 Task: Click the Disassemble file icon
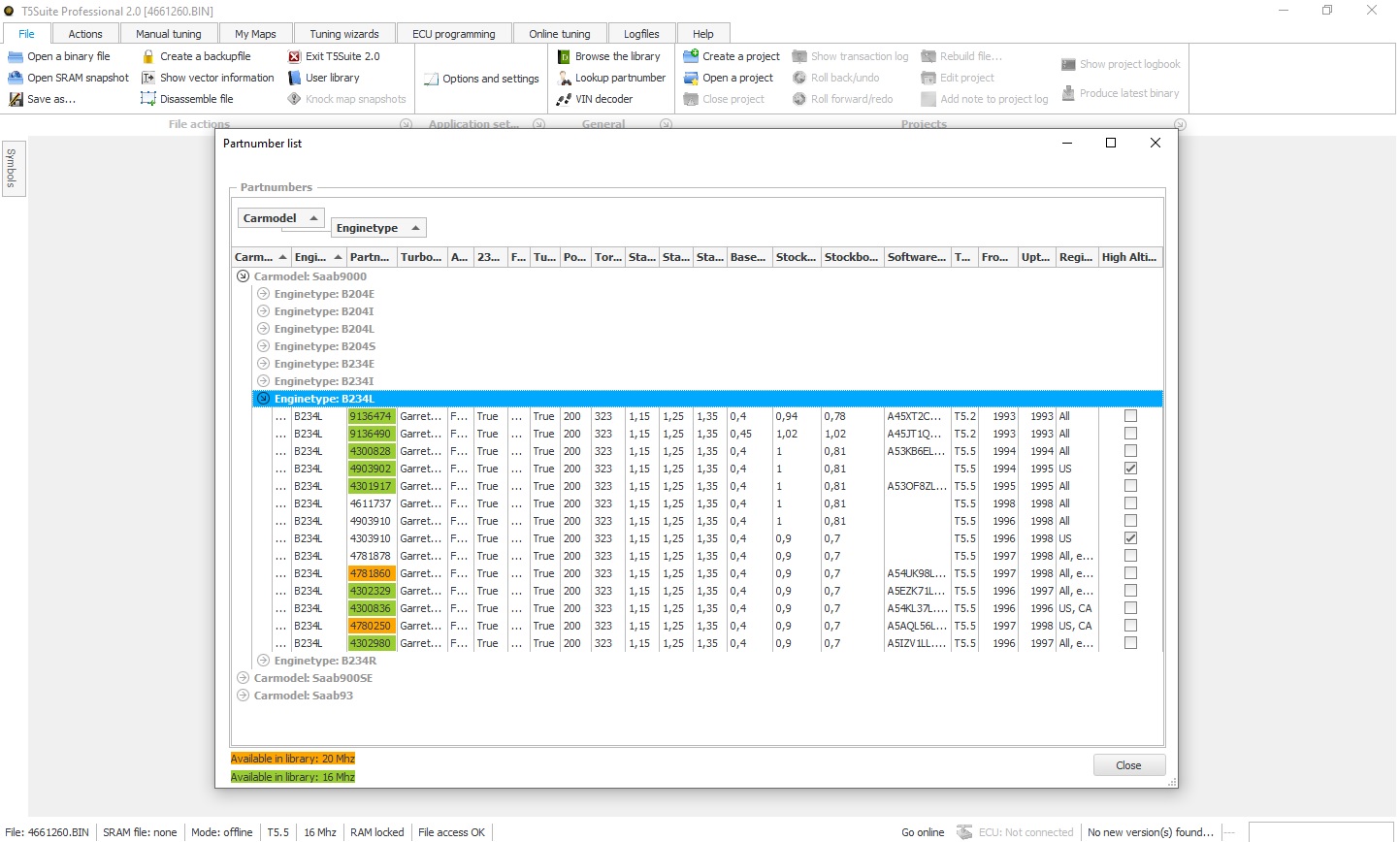(148, 99)
